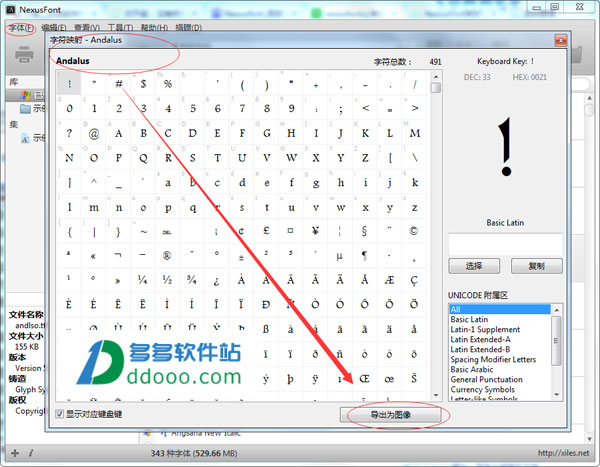Select the ½ fraction glyph
This screenshot has width=600, height=467.
point(167,280)
